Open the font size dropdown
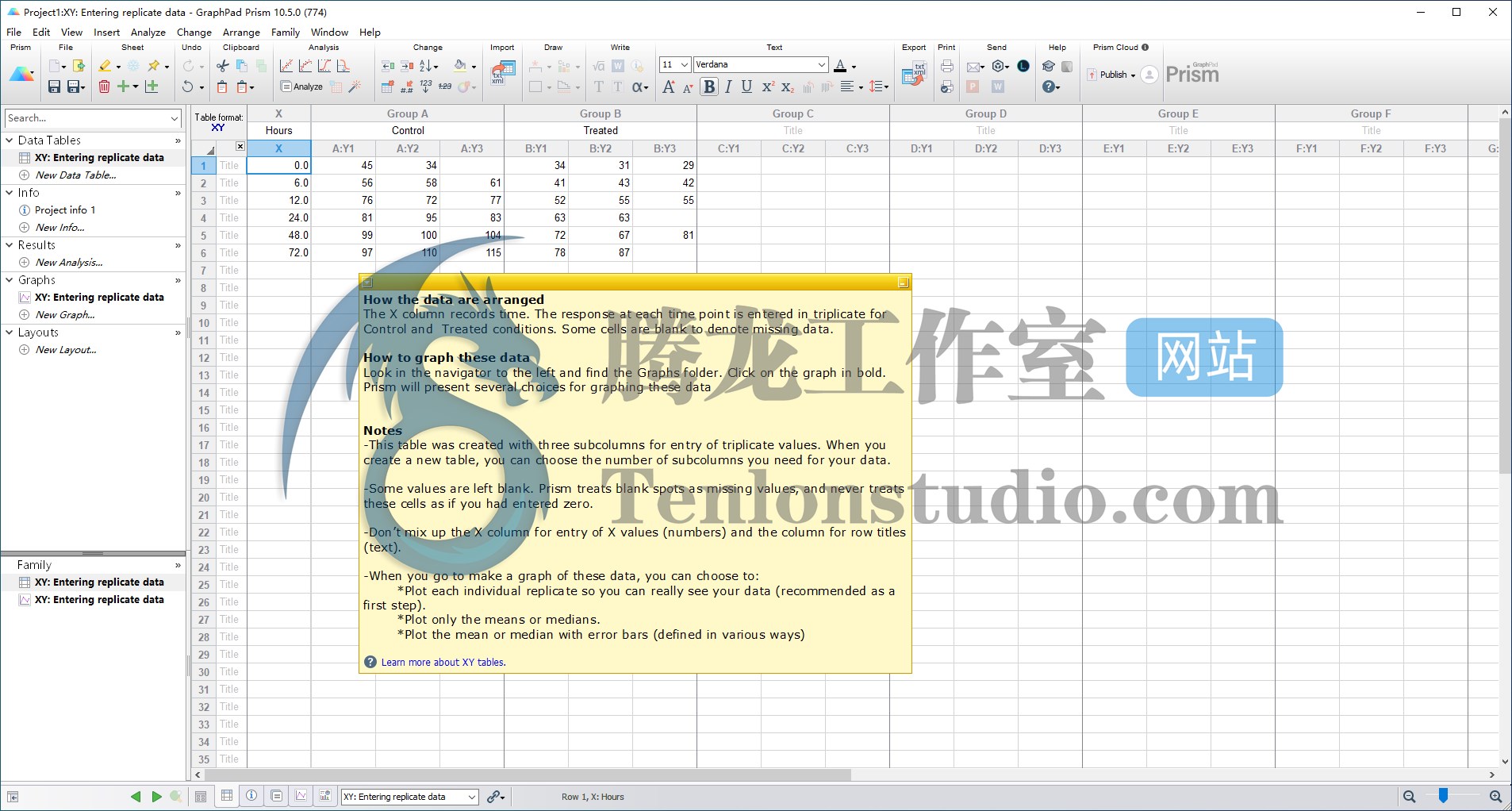1512x811 pixels. 684,64
